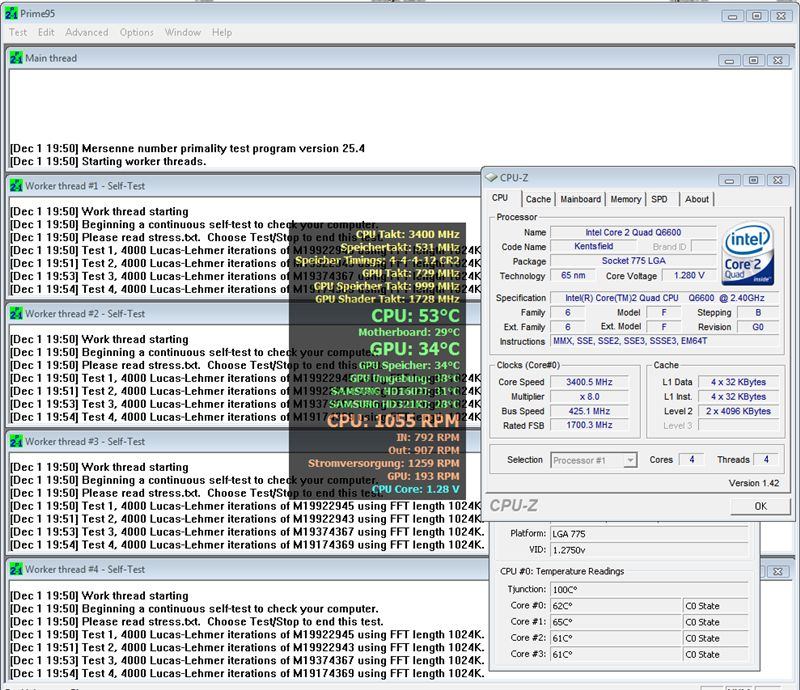Click the Worker thread #3 window icon
Viewport: 800px width, 690px height.
tap(16, 441)
